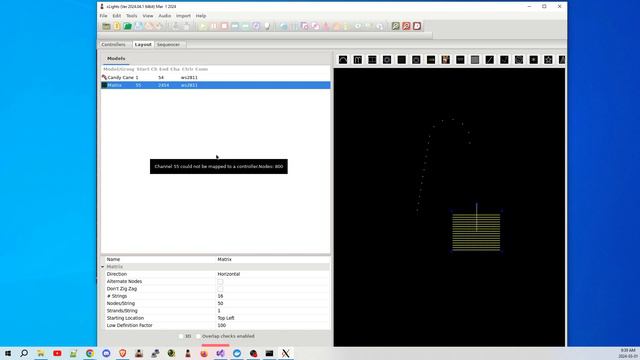Open the Edit menu

click(x=117, y=16)
